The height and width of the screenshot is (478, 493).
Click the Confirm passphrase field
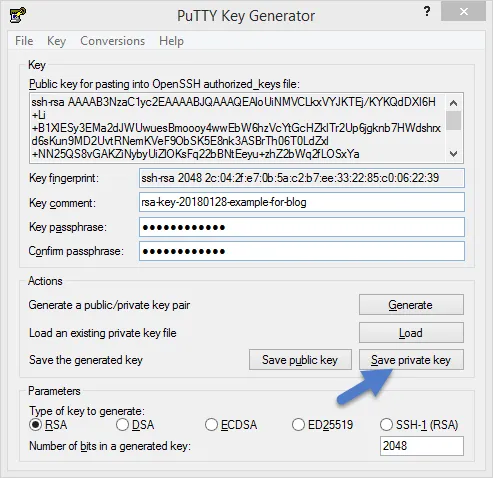pos(302,251)
